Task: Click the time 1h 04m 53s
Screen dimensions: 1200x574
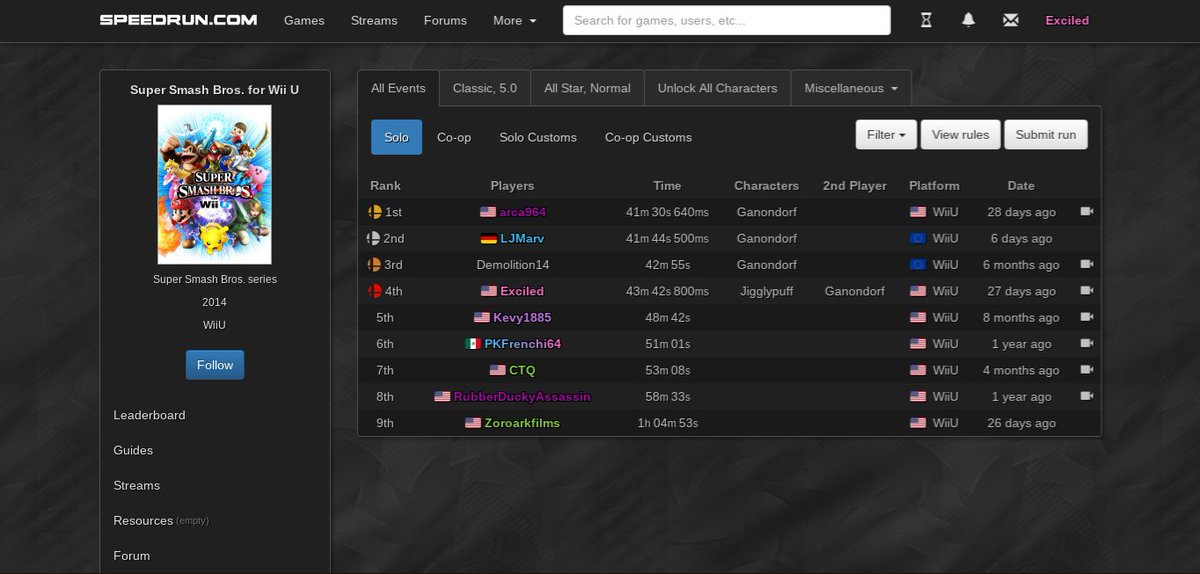Action: [667, 423]
